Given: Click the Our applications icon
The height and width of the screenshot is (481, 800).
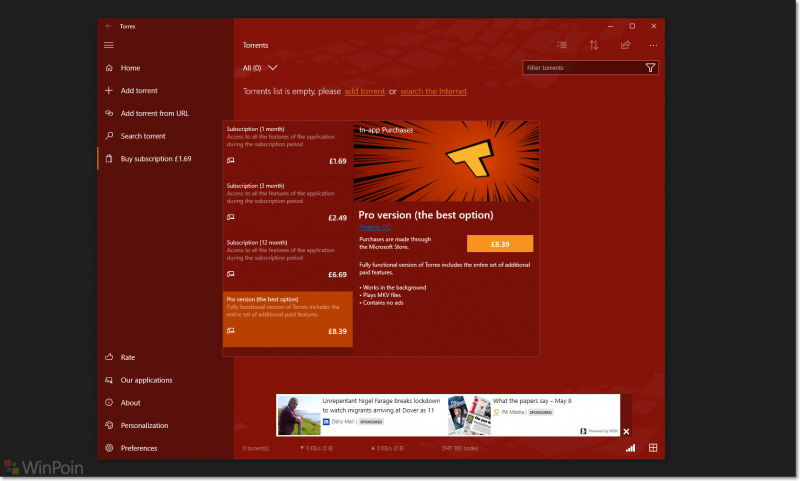Looking at the screenshot, I should click(109, 380).
